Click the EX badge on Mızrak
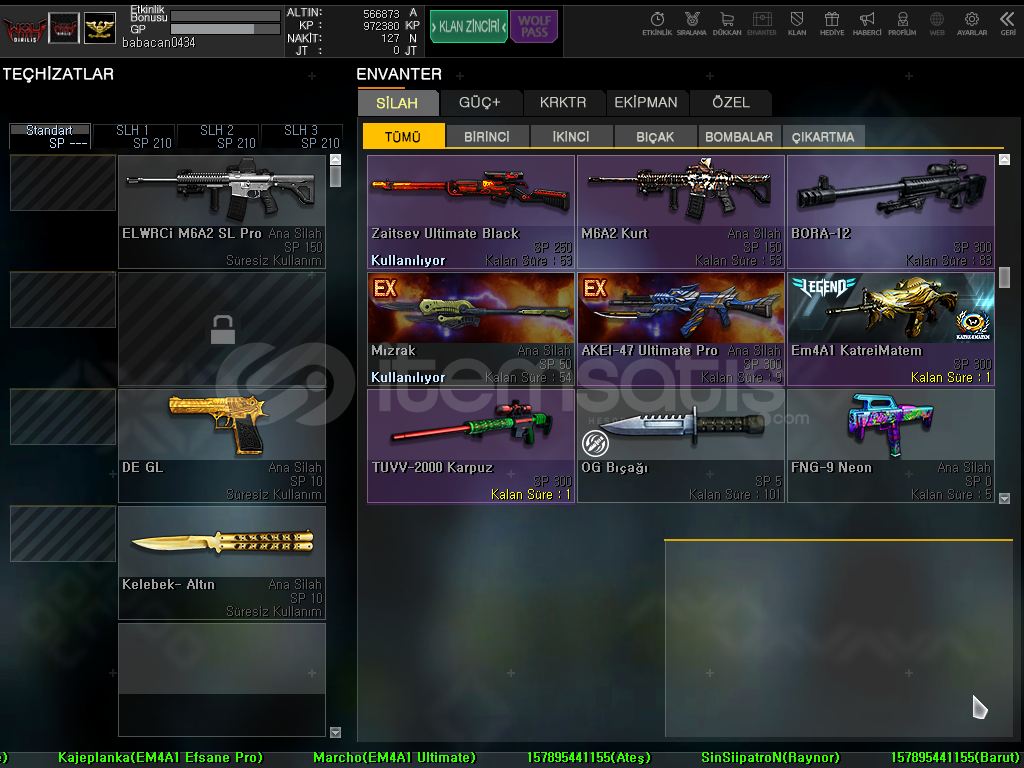The height and width of the screenshot is (768, 1024). 385,288
